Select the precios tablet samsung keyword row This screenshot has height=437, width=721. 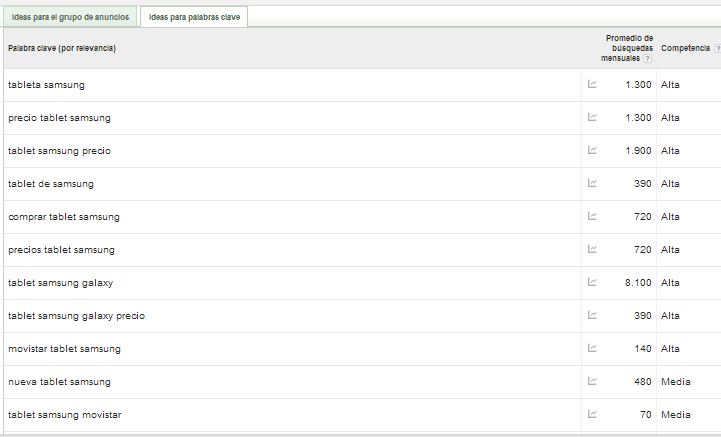pos(292,250)
